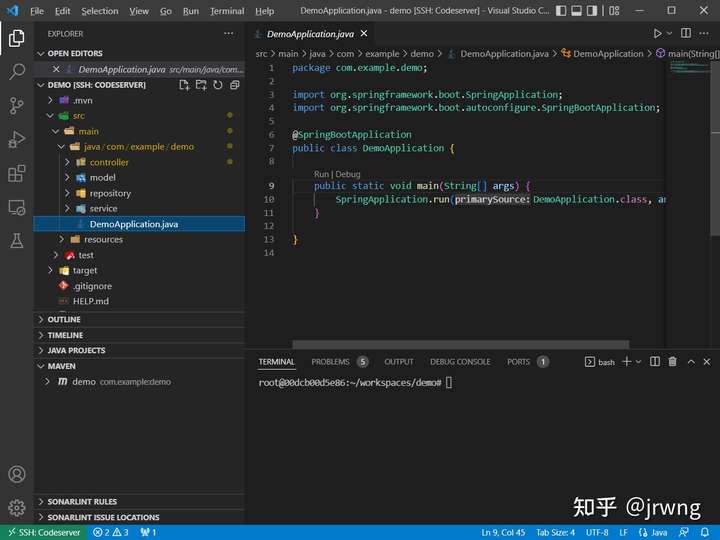Open the Explorer view in activity bar

point(17,38)
